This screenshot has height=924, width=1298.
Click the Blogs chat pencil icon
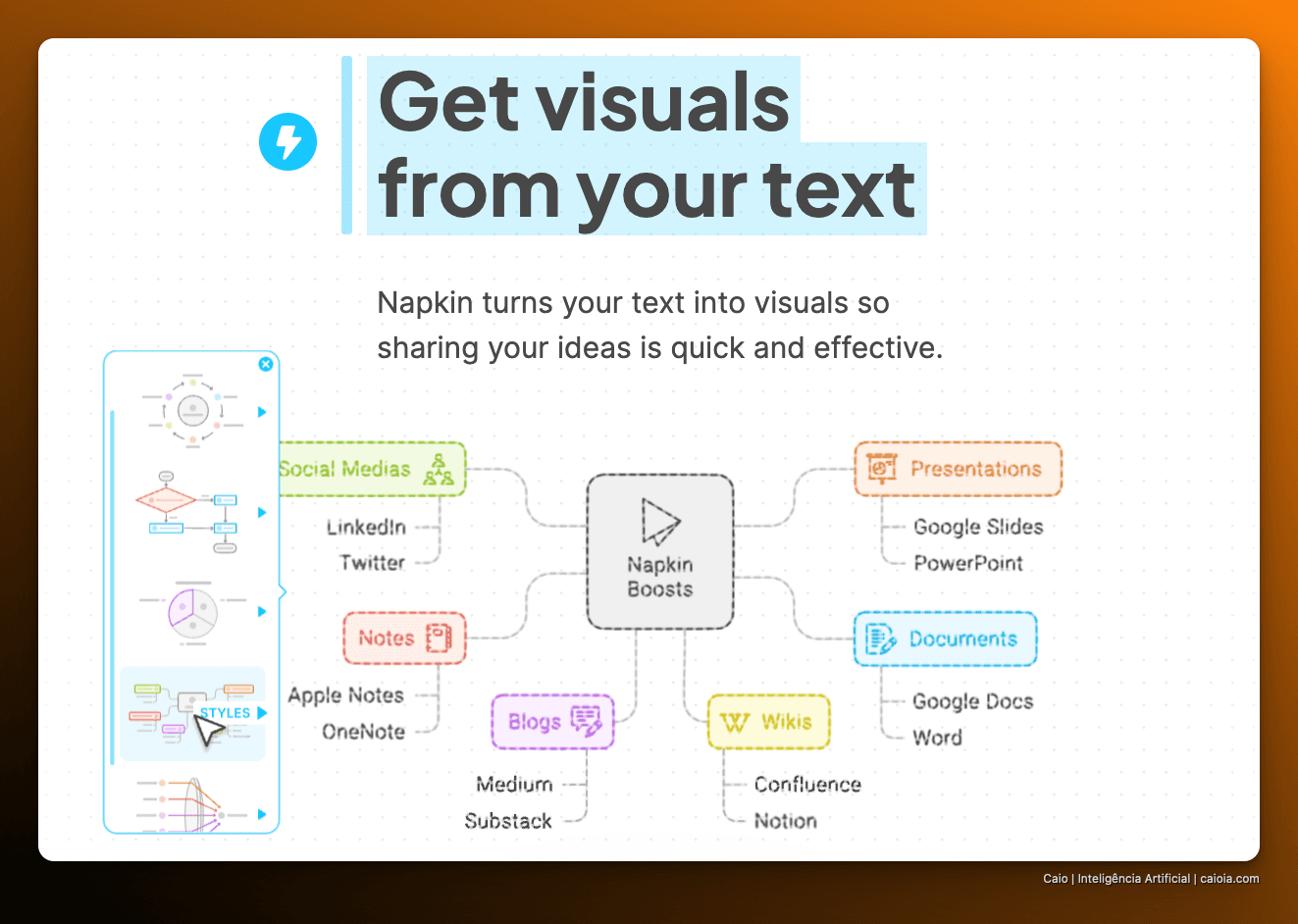[587, 721]
